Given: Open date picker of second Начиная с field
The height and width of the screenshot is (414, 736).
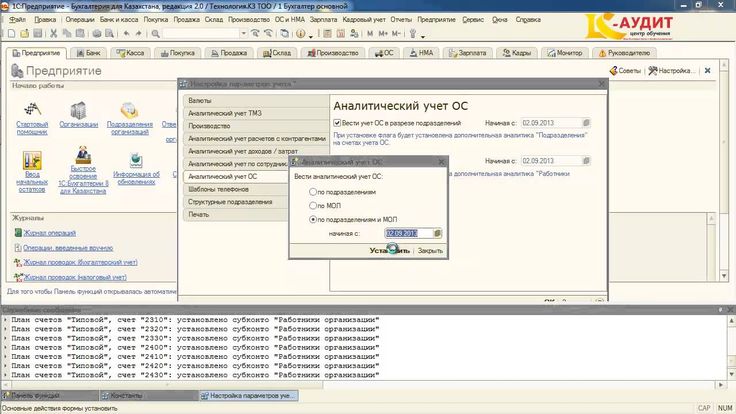Looking at the screenshot, I should [x=586, y=161].
